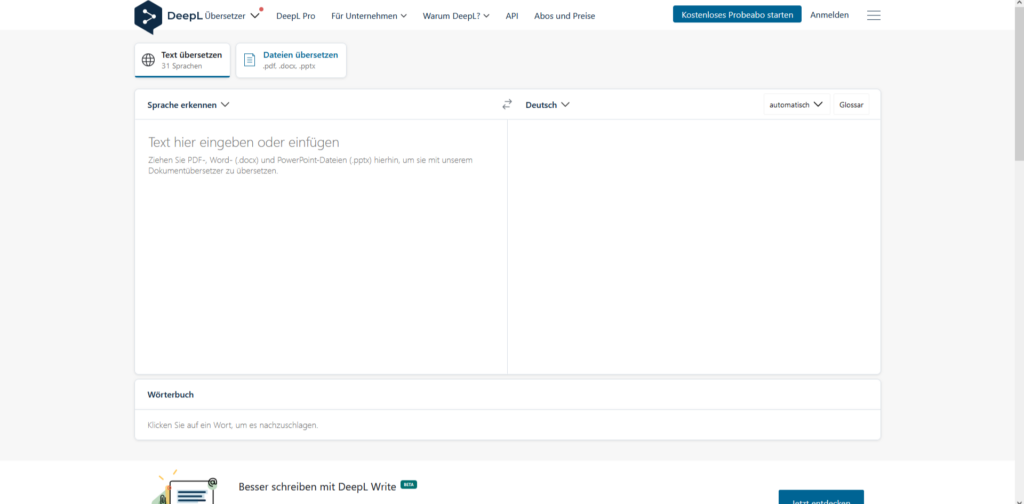Click the globe icon in Text übersetzen
The image size is (1024, 504).
point(148,60)
